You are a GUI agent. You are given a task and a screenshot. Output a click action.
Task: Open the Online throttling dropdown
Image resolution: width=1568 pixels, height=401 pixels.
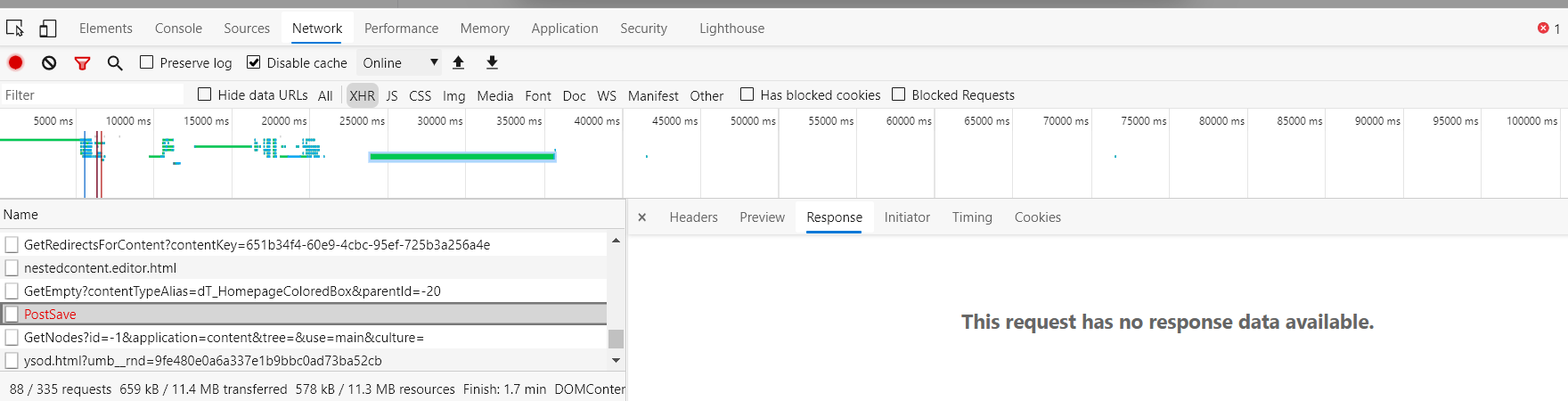click(400, 62)
